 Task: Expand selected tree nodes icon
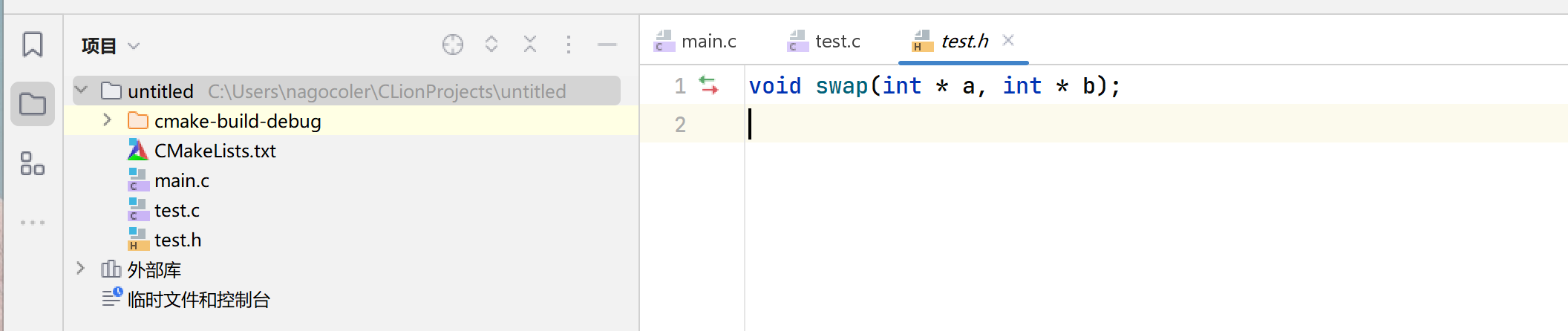tap(491, 45)
